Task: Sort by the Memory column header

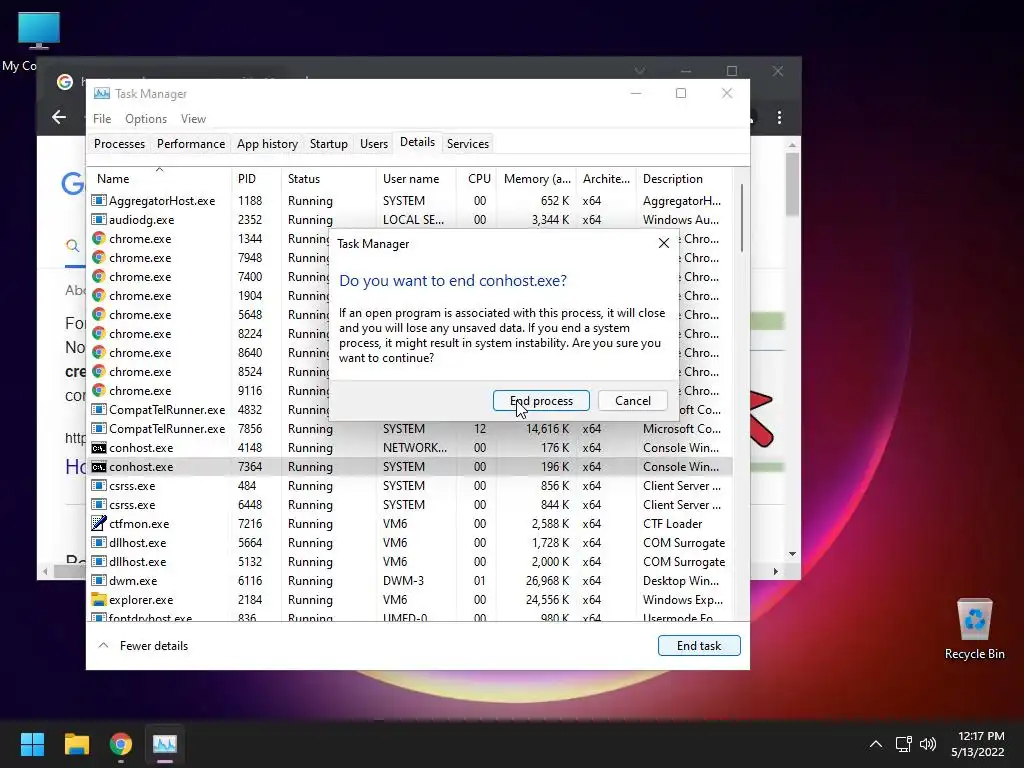Action: coord(537,178)
